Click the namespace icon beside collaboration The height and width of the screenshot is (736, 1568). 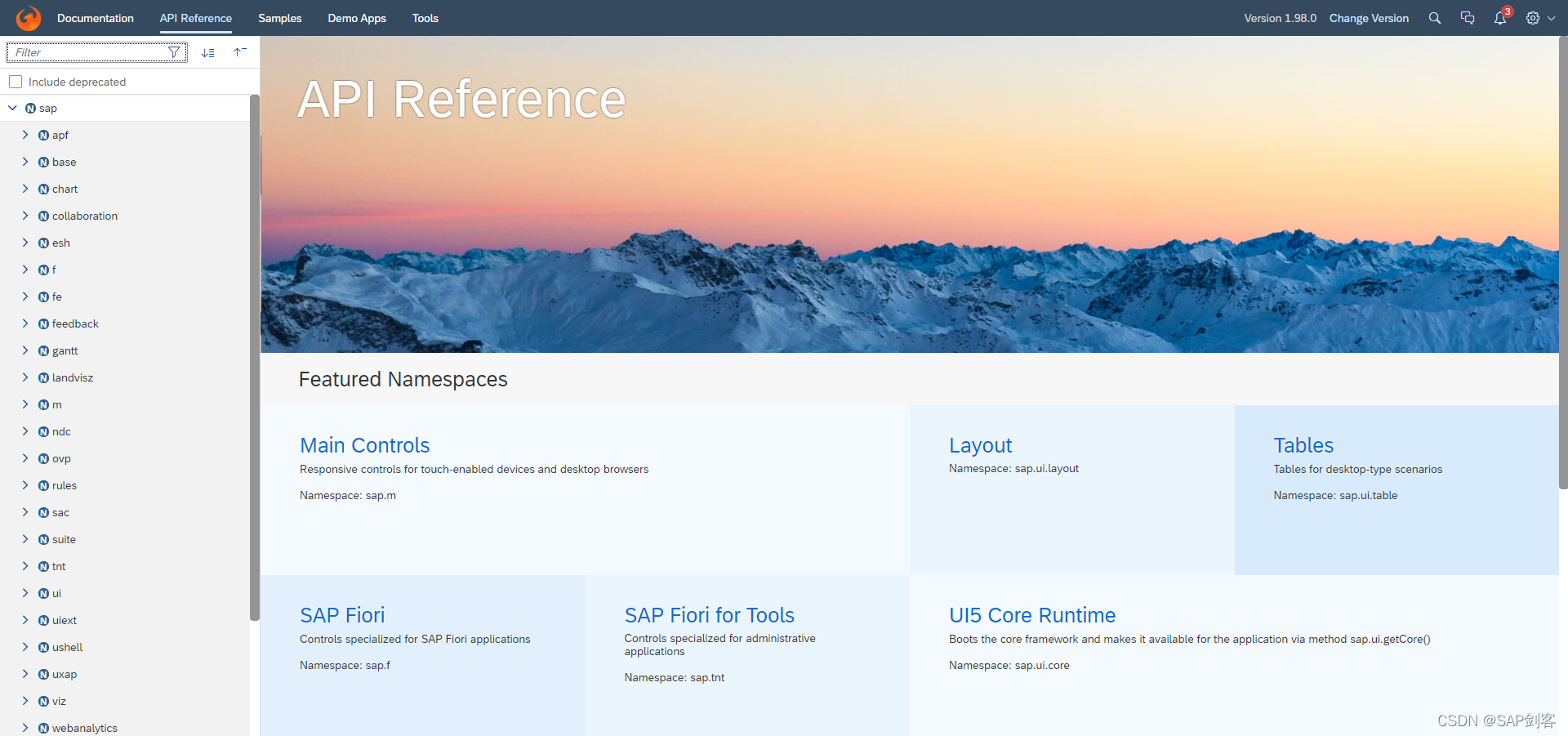coord(44,216)
